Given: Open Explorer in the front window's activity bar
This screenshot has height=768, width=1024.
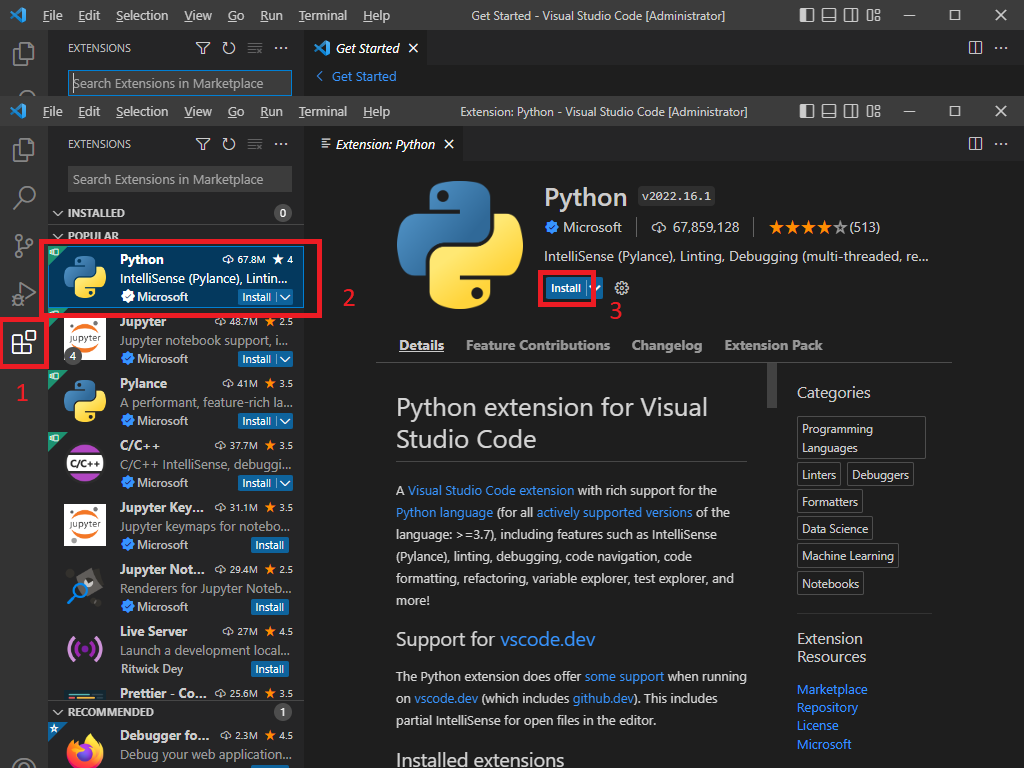Looking at the screenshot, I should [x=24, y=150].
